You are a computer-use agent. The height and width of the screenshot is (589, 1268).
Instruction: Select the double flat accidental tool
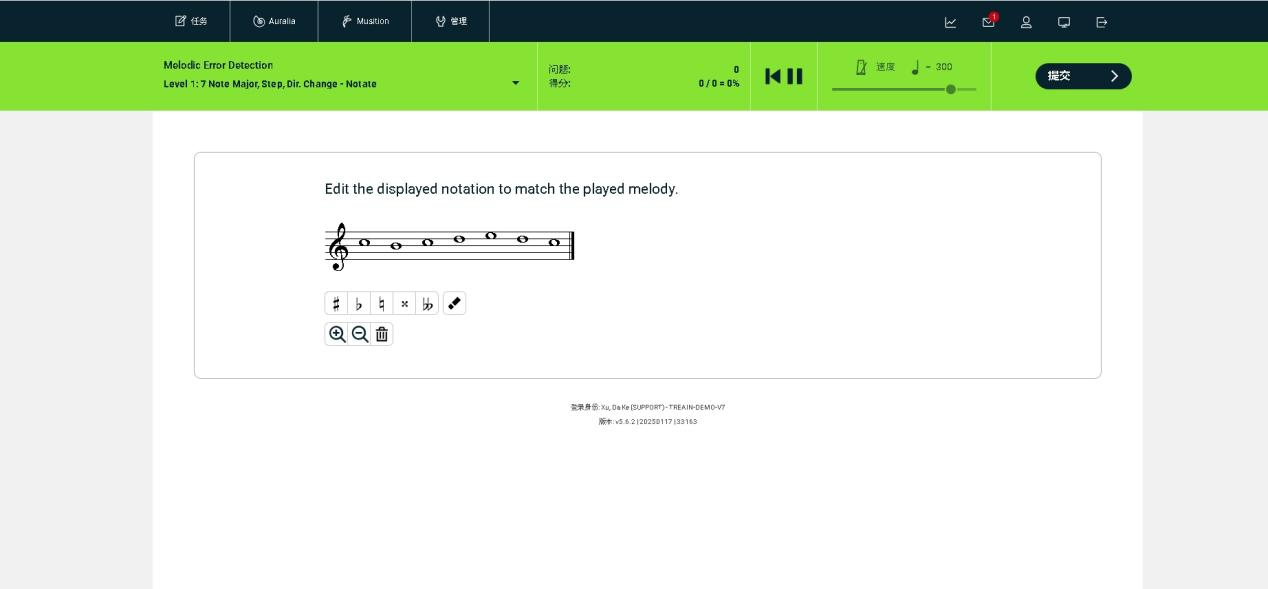coord(428,304)
